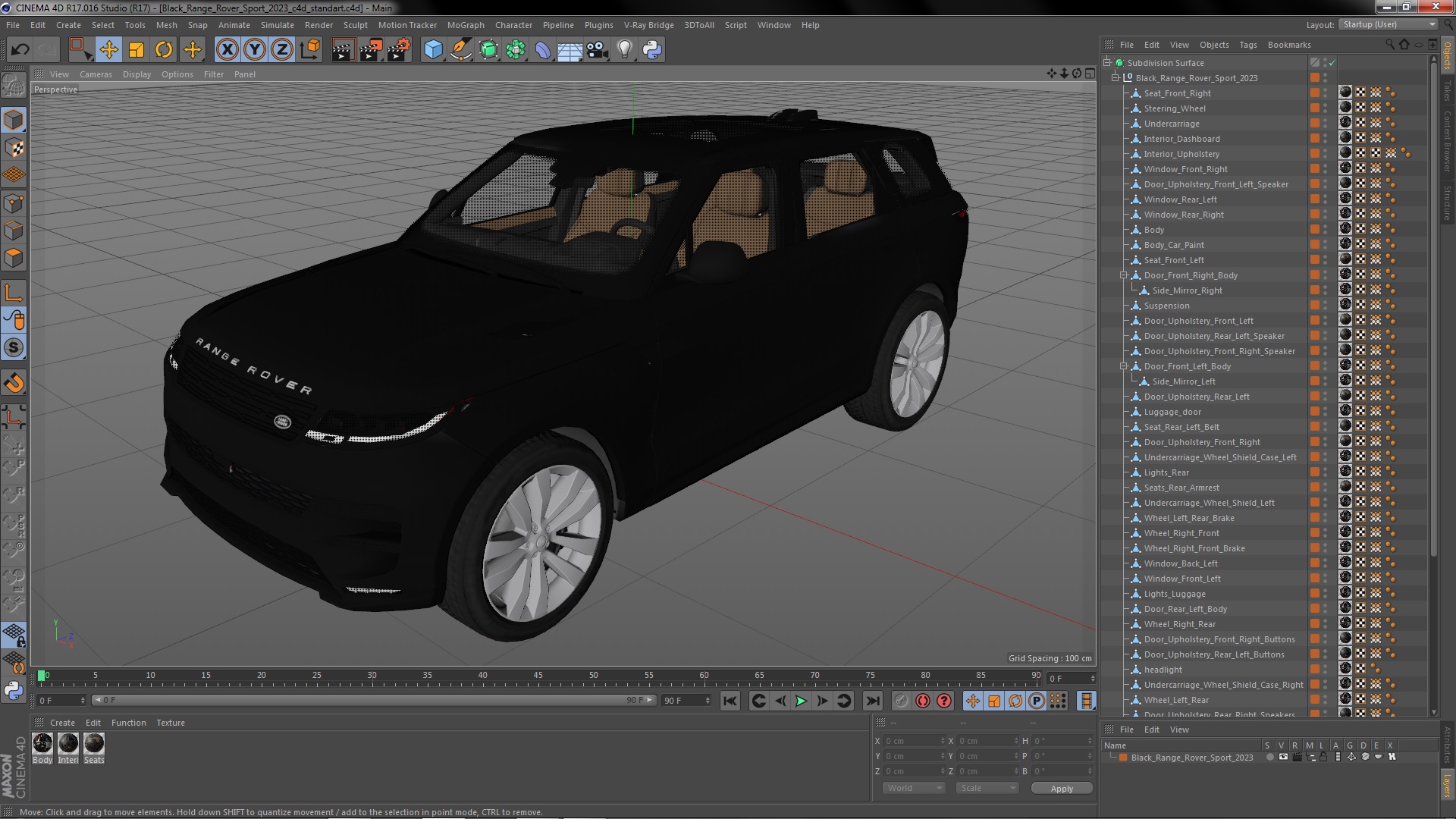Click the Floor environment icon
Viewport: 1456px width, 819px height.
point(570,50)
